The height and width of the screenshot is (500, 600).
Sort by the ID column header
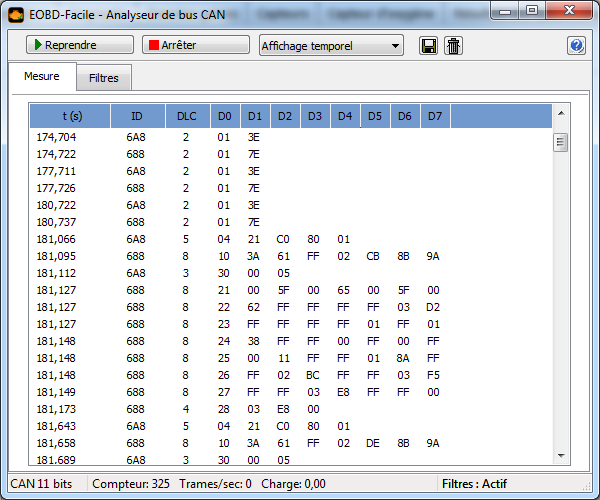(x=136, y=116)
